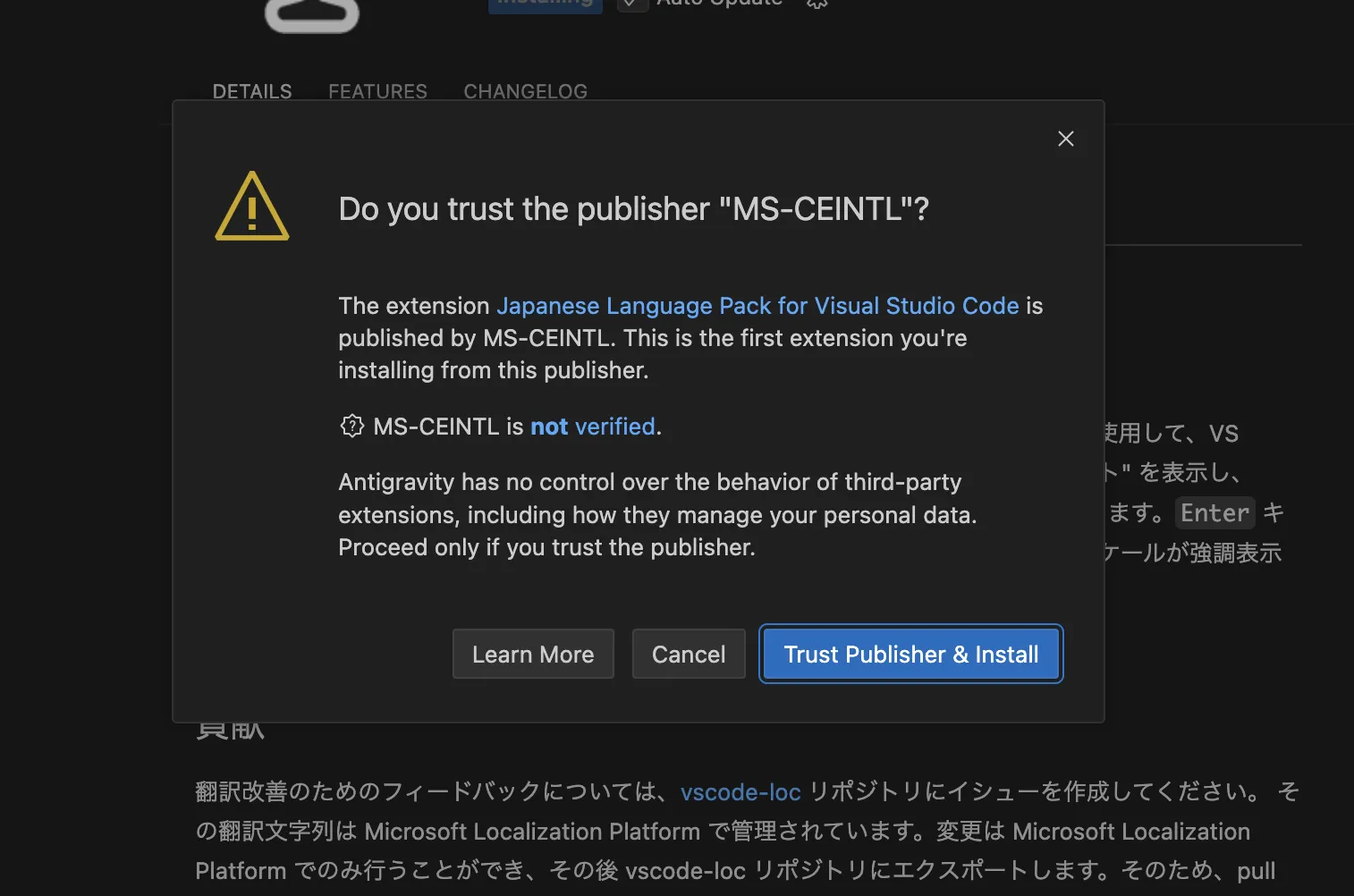Click the "Do you trust the publisher" heading

pyautogui.click(x=633, y=209)
